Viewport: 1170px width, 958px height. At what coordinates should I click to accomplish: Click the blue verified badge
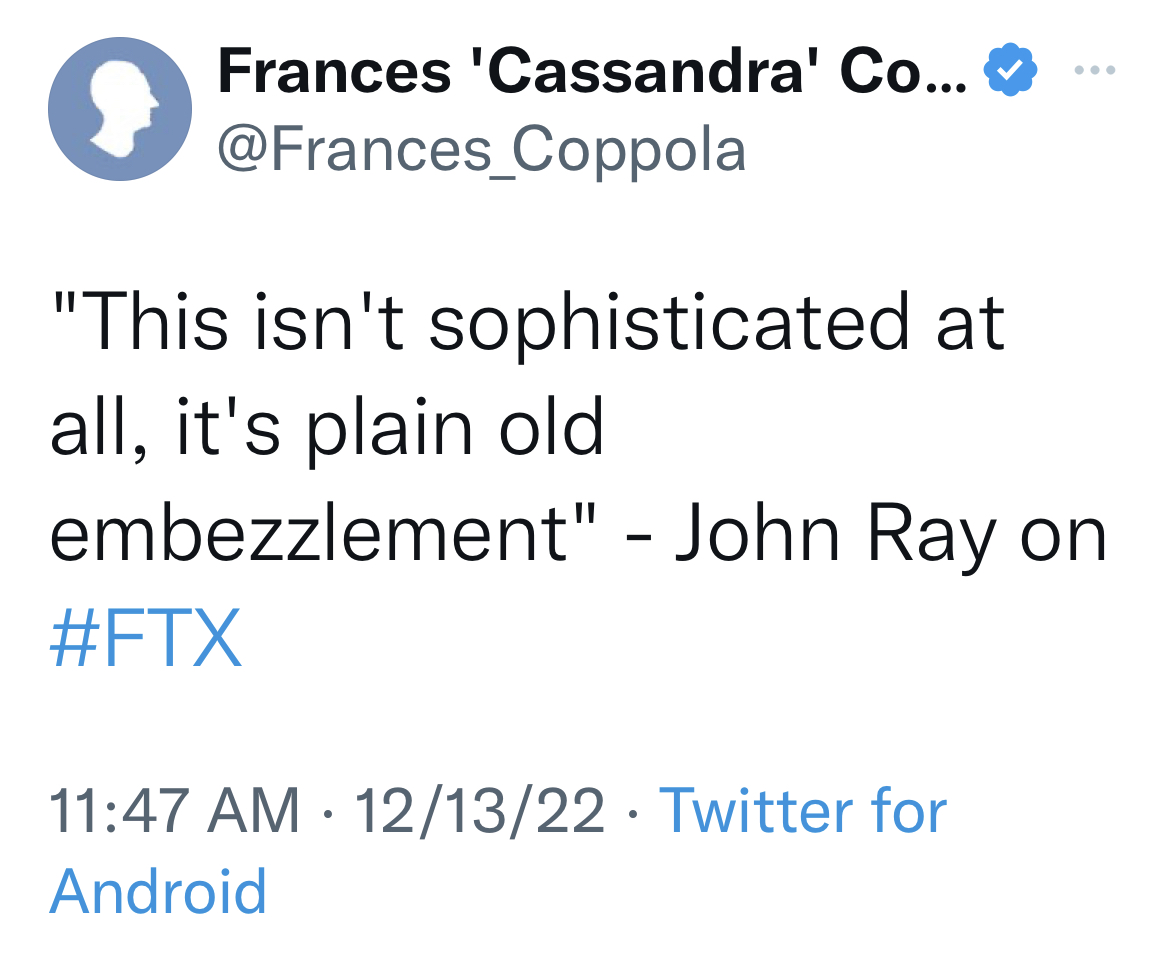click(1011, 71)
